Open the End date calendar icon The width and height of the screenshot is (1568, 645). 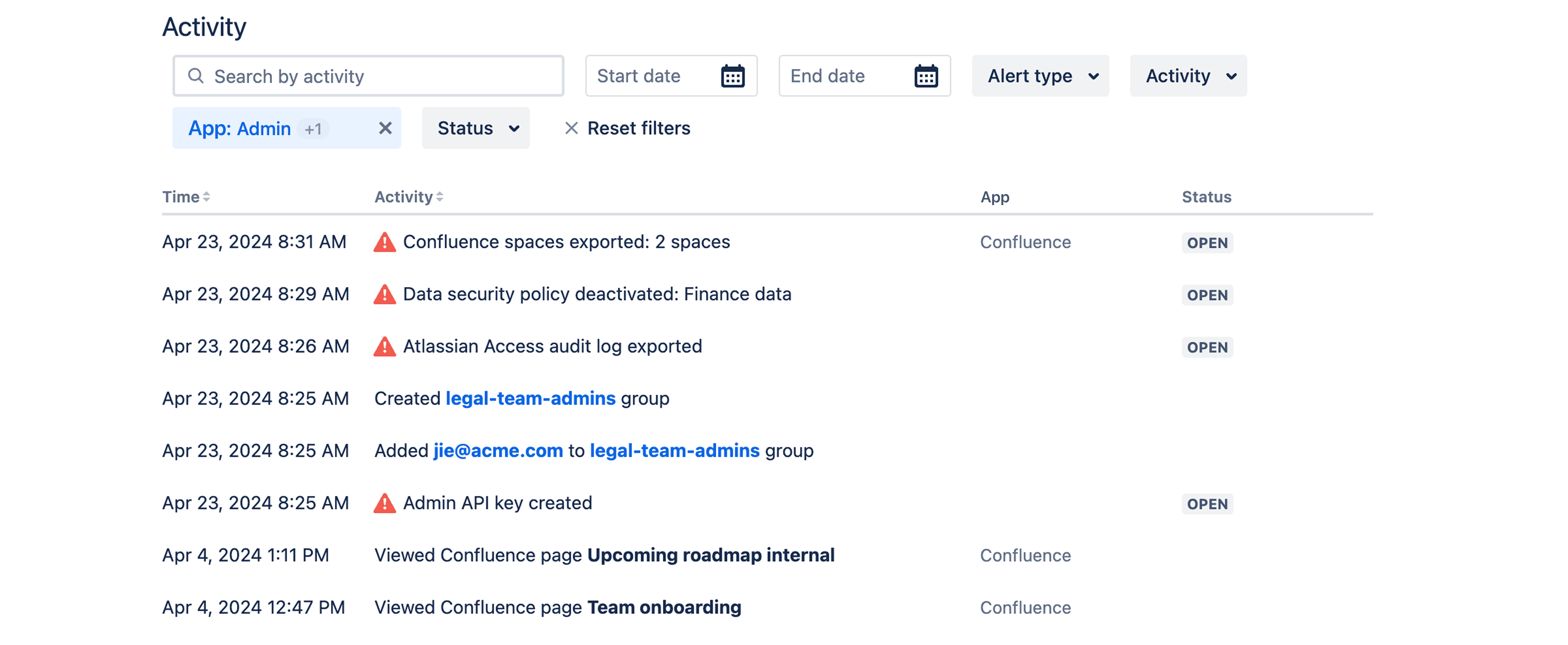[926, 76]
